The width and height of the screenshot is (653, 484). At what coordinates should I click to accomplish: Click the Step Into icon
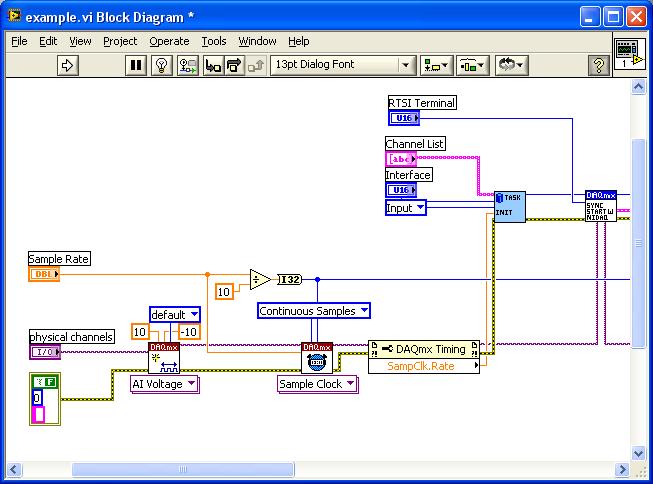pyautogui.click(x=212, y=65)
